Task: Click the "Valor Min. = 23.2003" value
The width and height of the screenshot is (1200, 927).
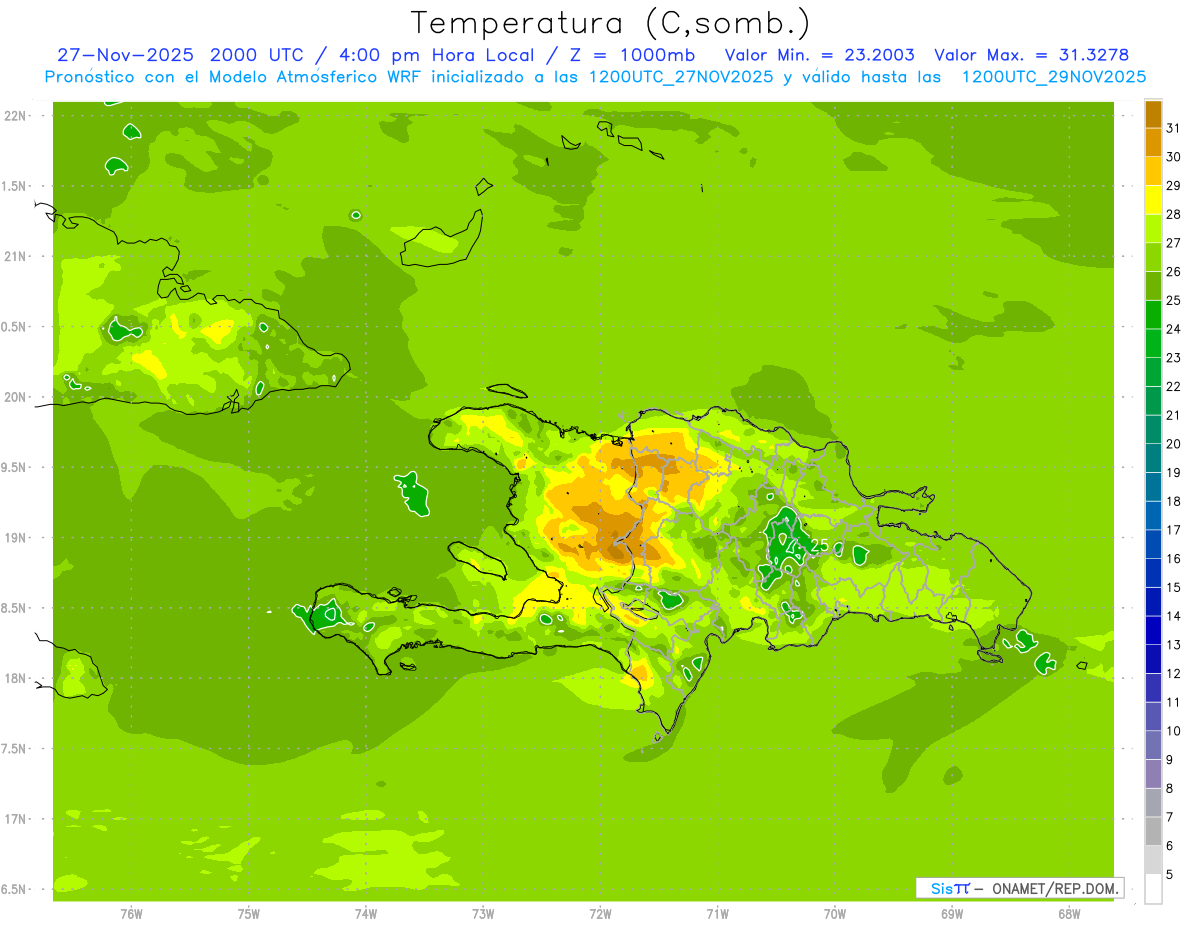Action: click(x=819, y=55)
